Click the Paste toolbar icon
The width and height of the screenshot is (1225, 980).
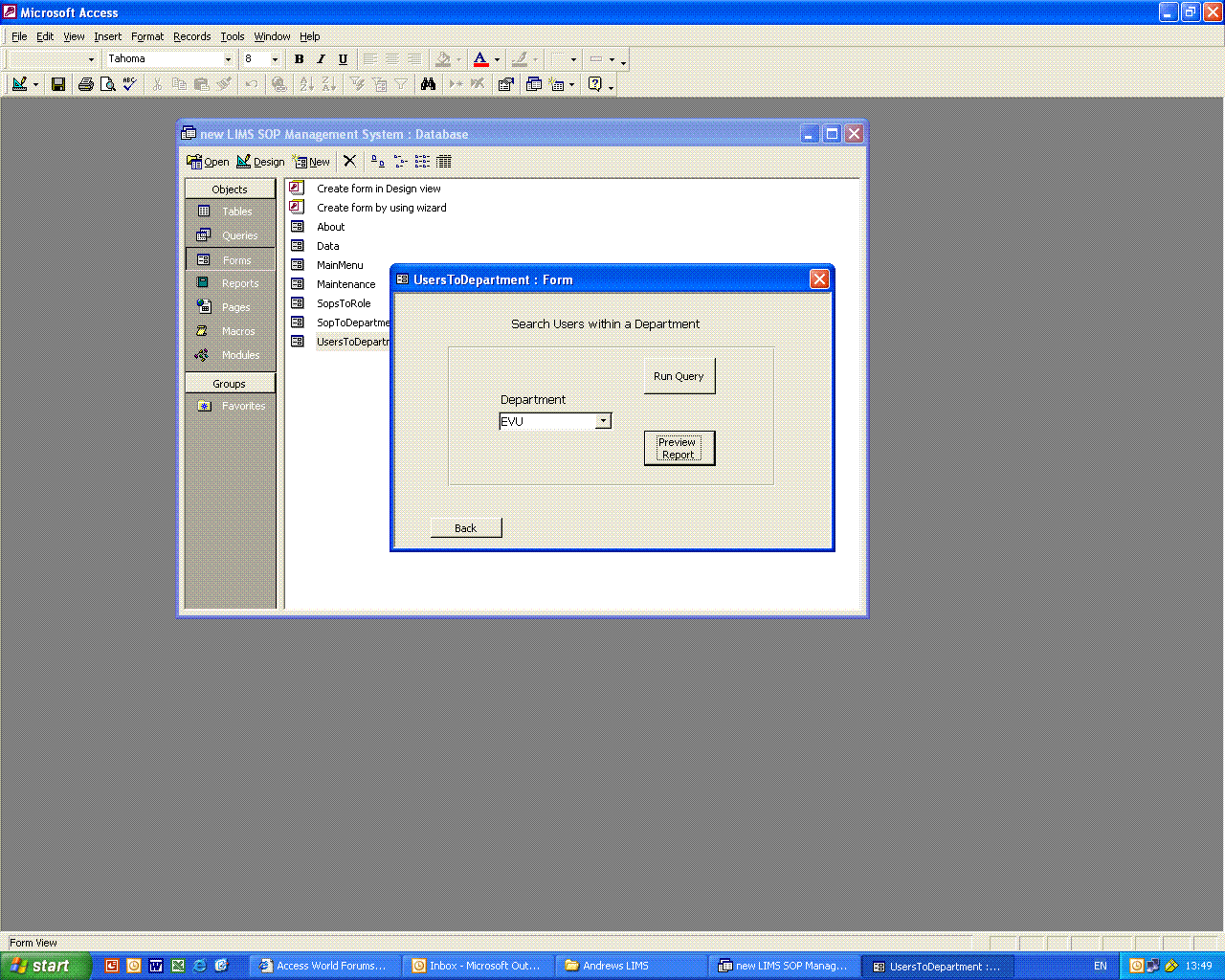201,84
